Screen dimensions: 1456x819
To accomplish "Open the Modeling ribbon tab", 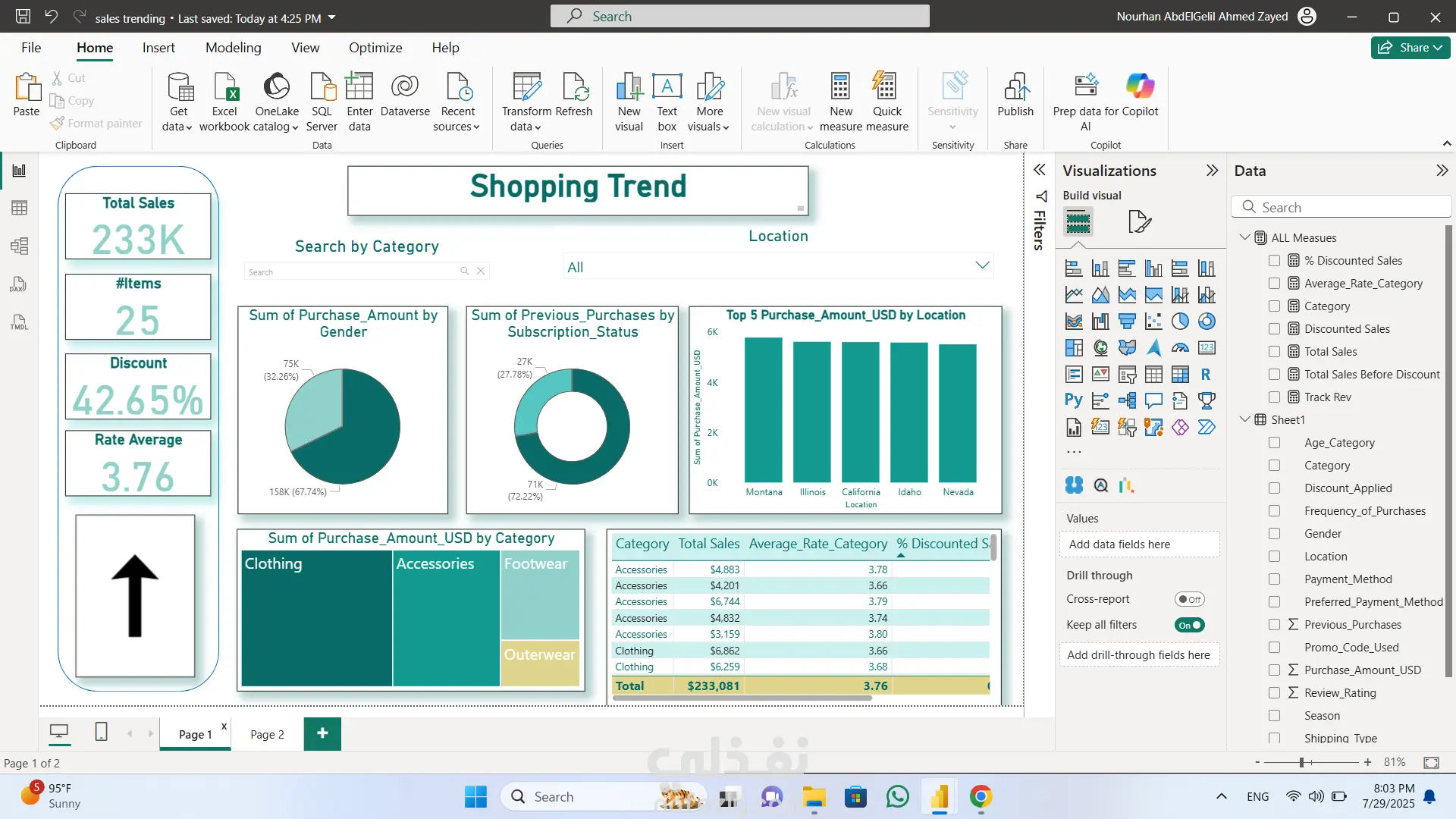I will tap(233, 48).
